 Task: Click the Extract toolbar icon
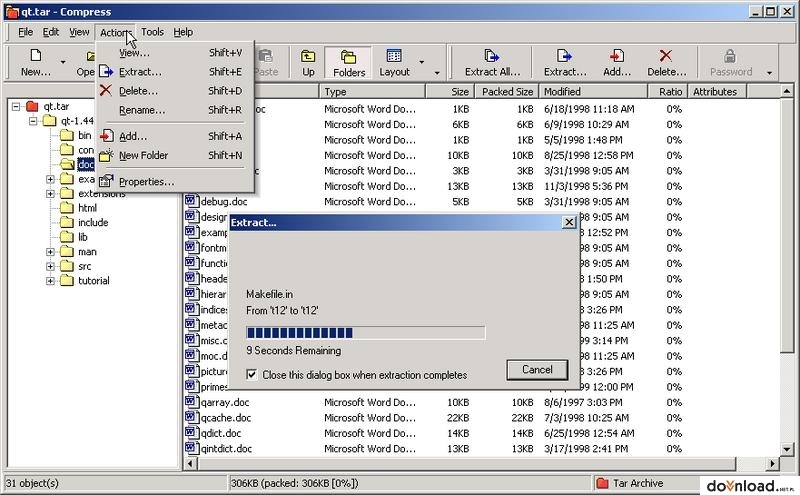[x=564, y=55]
